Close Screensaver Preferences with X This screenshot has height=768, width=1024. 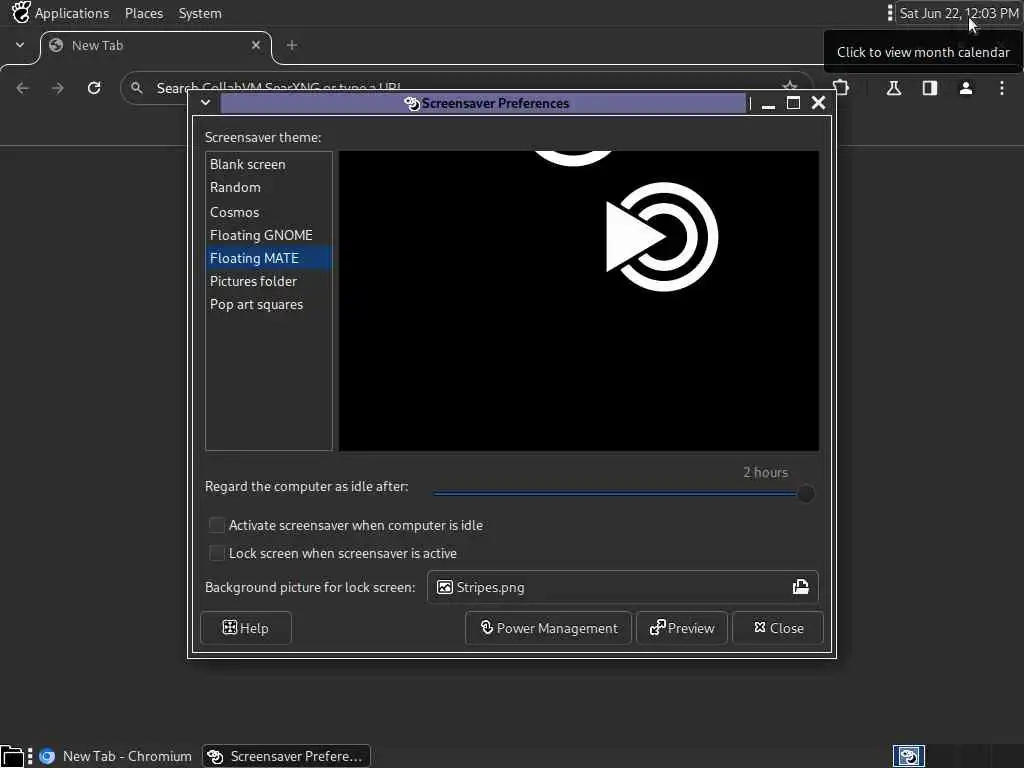[818, 103]
